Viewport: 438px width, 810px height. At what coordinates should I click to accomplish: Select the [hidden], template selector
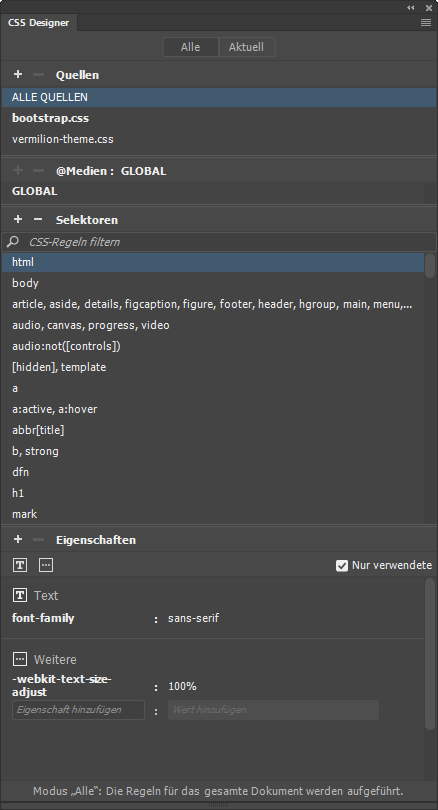(213, 367)
